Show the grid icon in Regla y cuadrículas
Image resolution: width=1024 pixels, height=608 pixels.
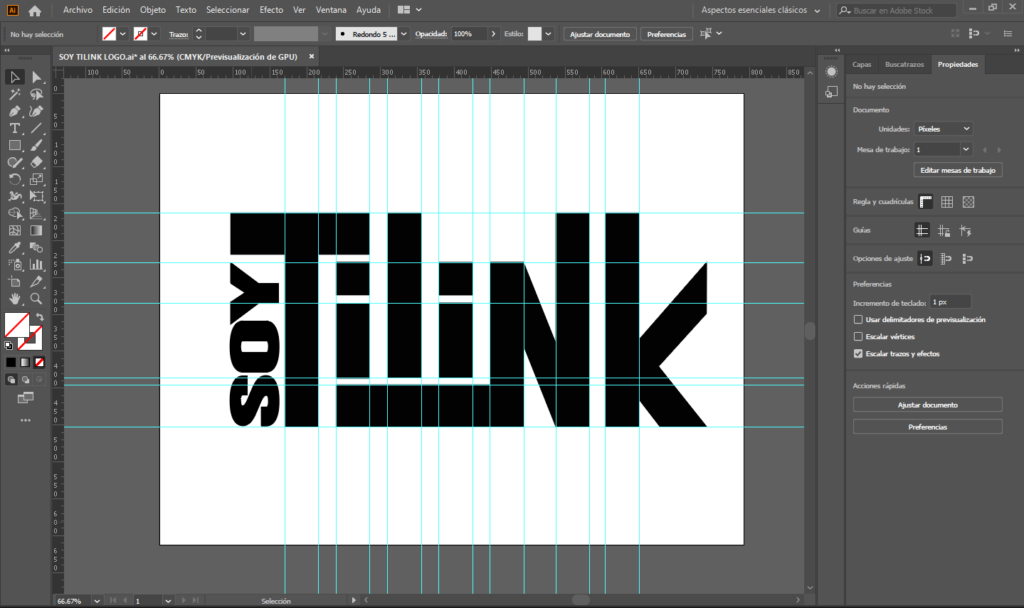pos(946,202)
